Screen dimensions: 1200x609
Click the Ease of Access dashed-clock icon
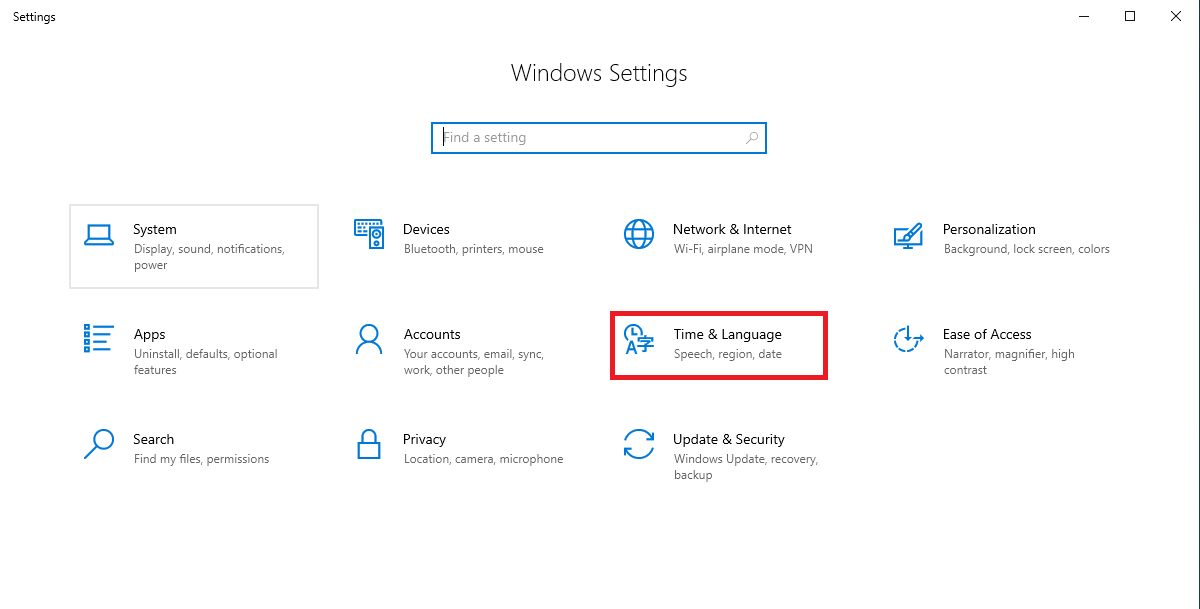(908, 339)
